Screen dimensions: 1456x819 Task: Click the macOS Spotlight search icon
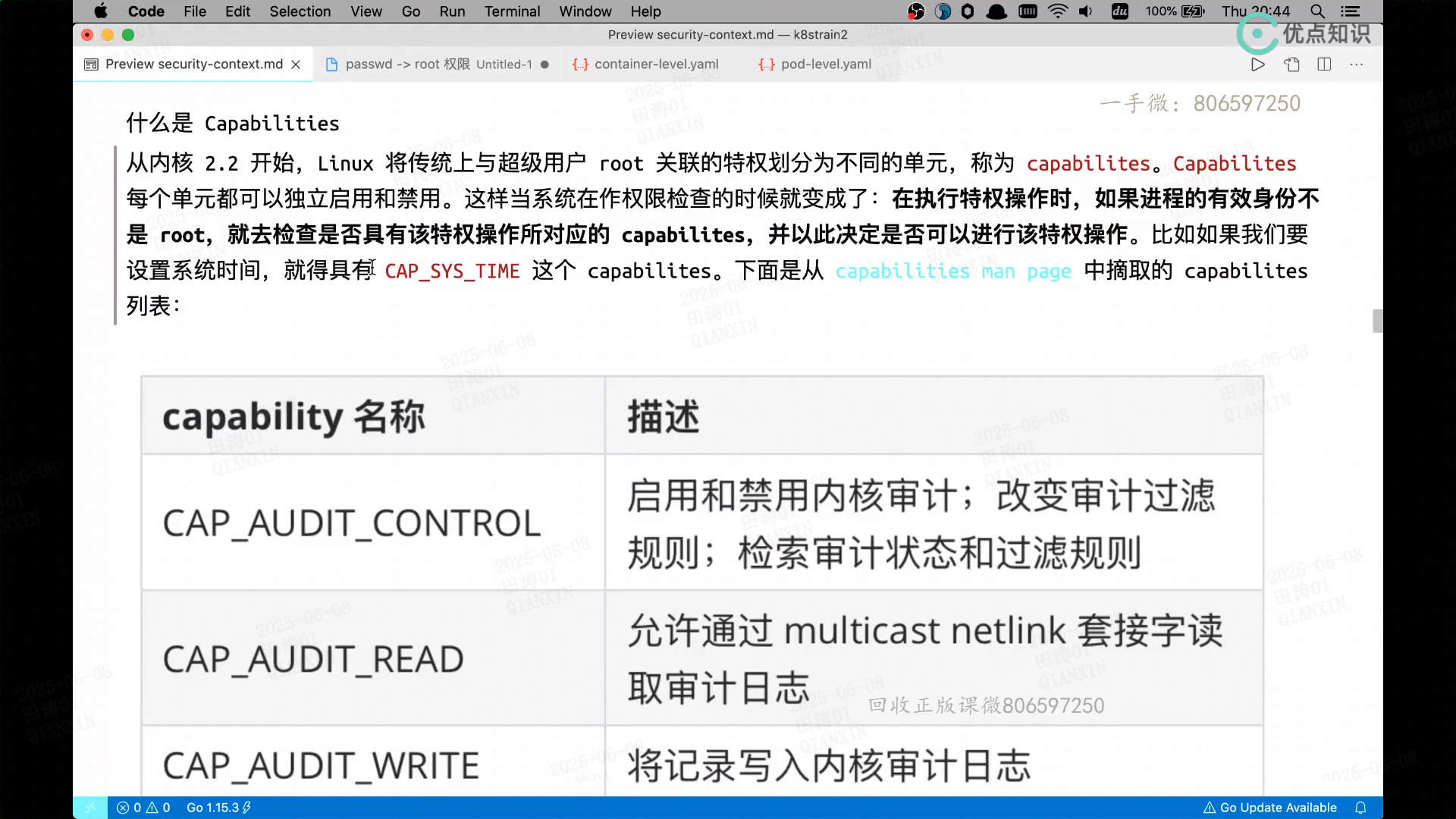1317,11
